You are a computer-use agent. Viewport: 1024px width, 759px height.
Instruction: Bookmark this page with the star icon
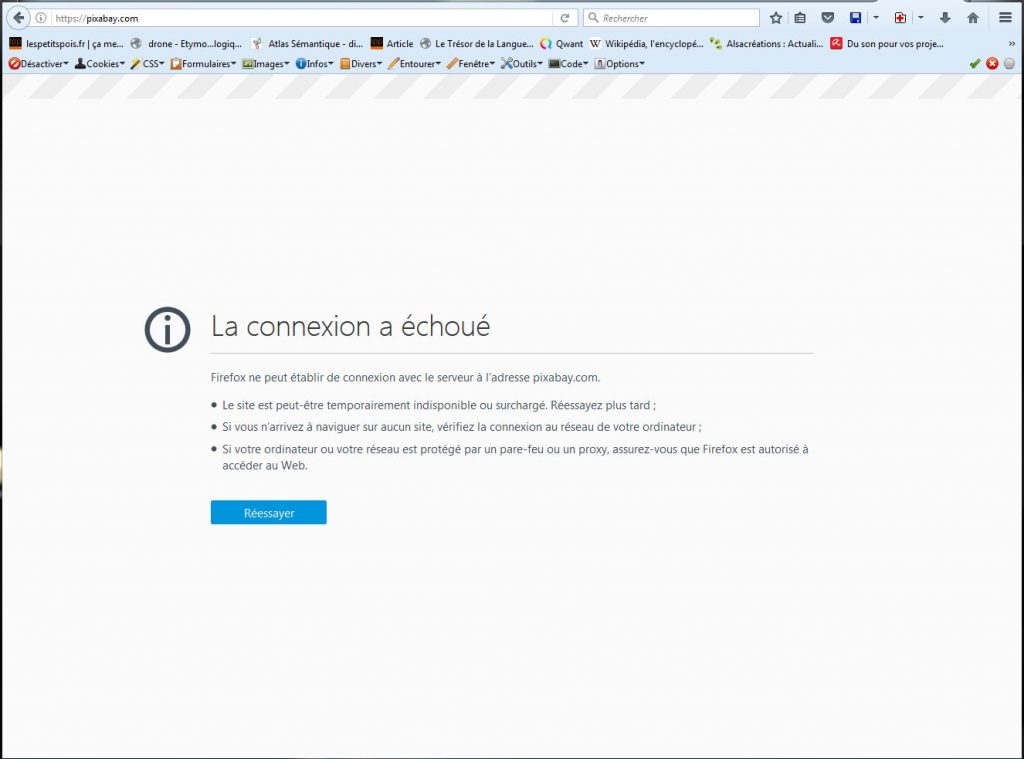(x=776, y=18)
